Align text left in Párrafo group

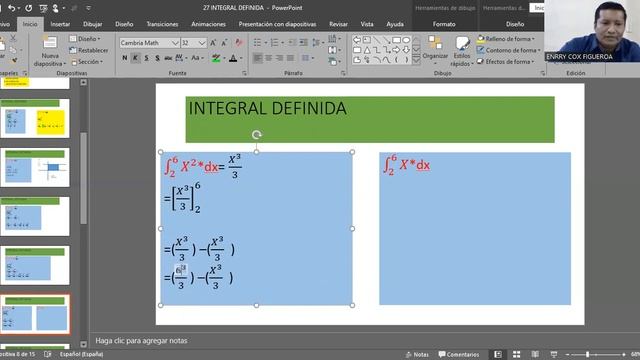tap(258, 58)
